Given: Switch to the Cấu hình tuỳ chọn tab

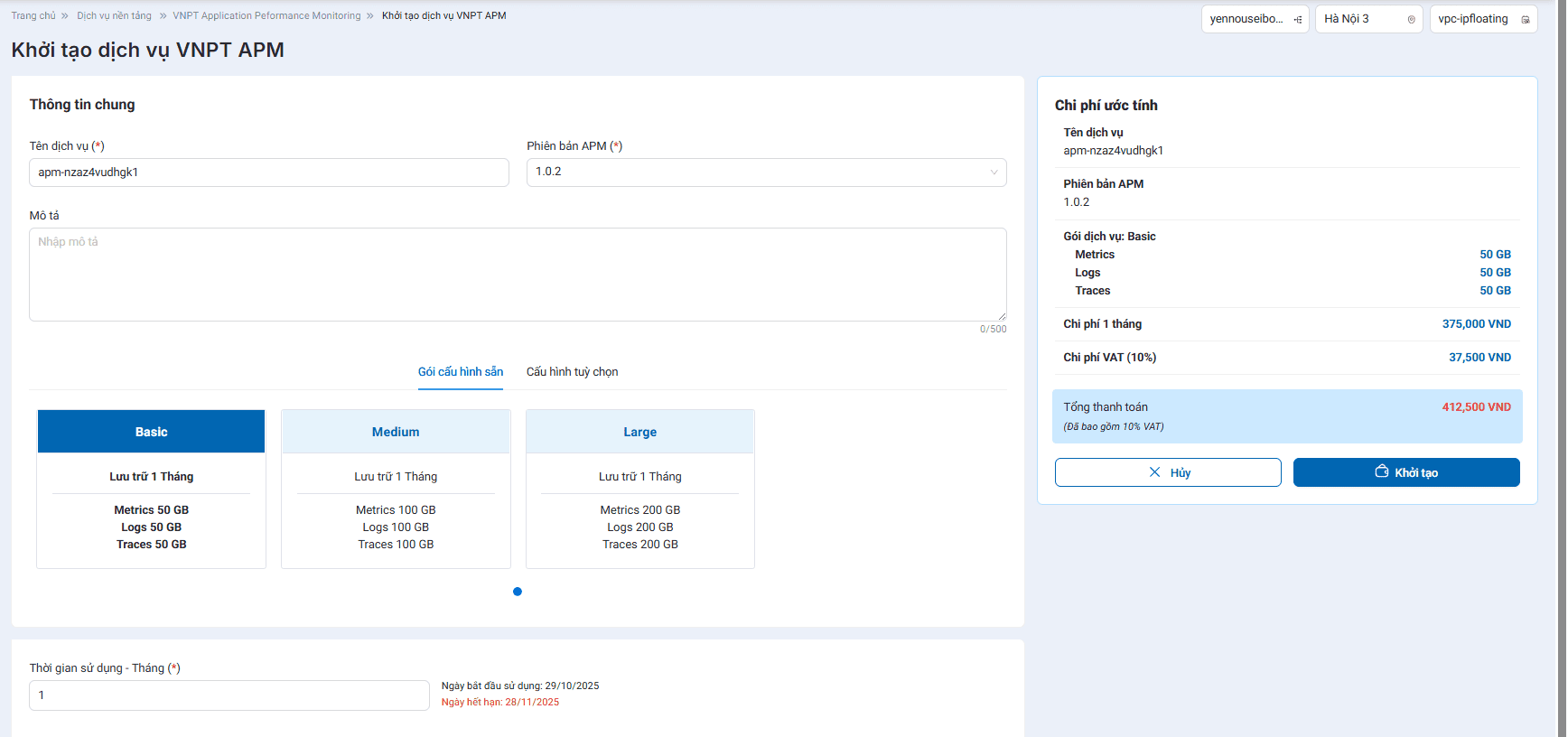Looking at the screenshot, I should click(572, 372).
